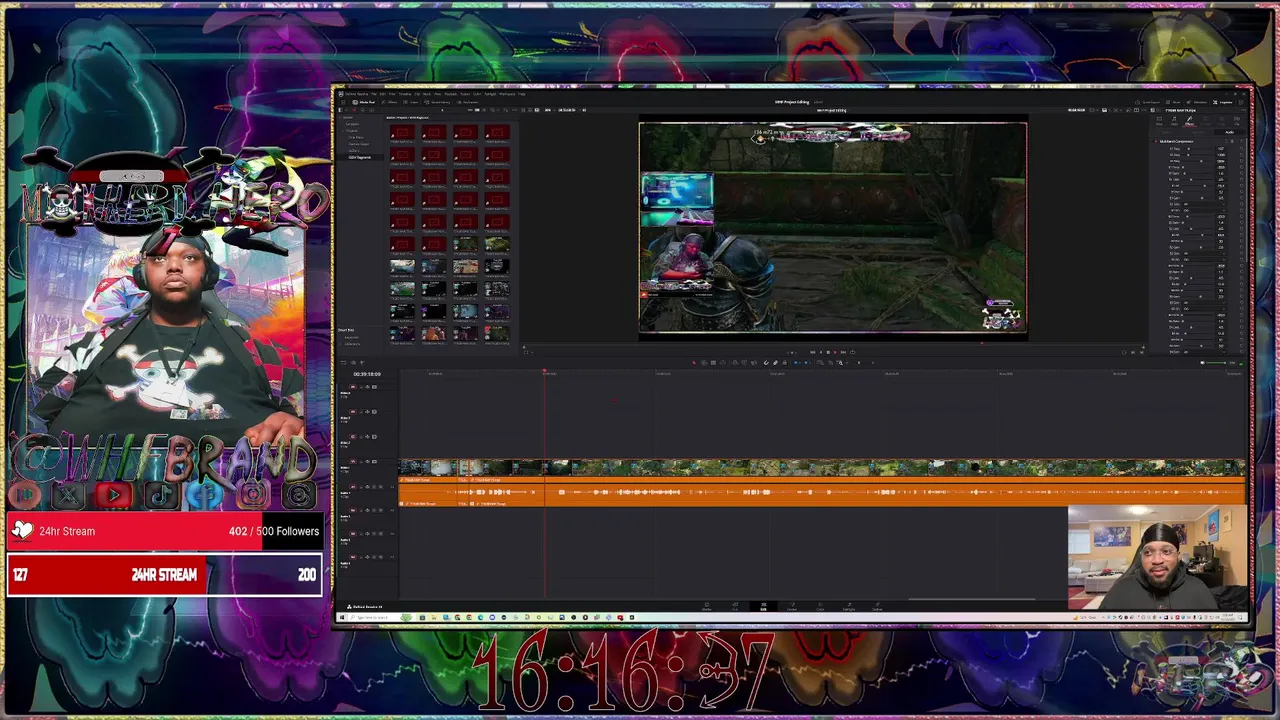
Task: Click the media pool search icon
Action: point(492,110)
